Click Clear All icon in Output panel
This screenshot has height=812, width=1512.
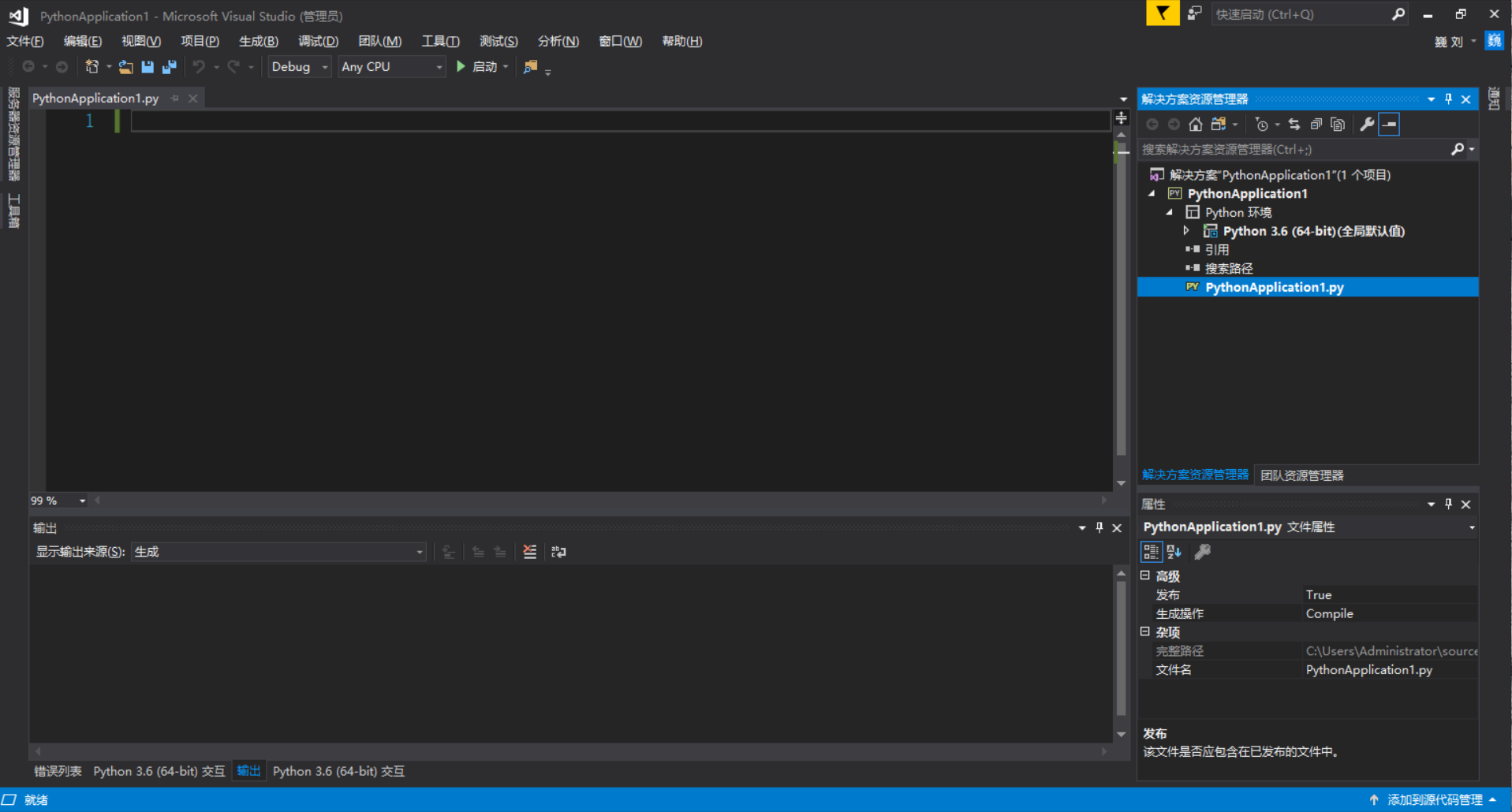[530, 552]
